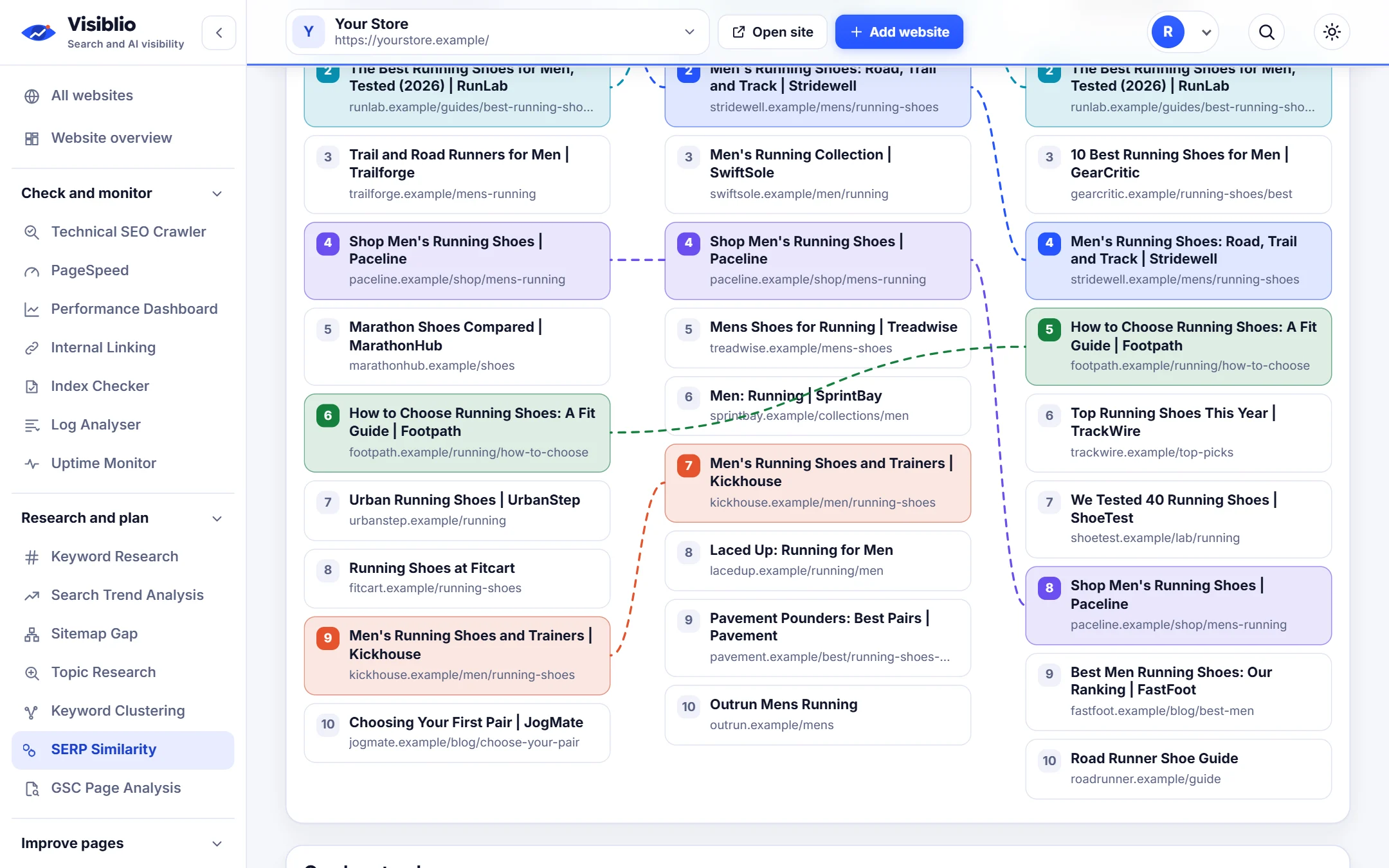This screenshot has width=1389, height=868.
Task: Click the Add website button
Action: 899,32
